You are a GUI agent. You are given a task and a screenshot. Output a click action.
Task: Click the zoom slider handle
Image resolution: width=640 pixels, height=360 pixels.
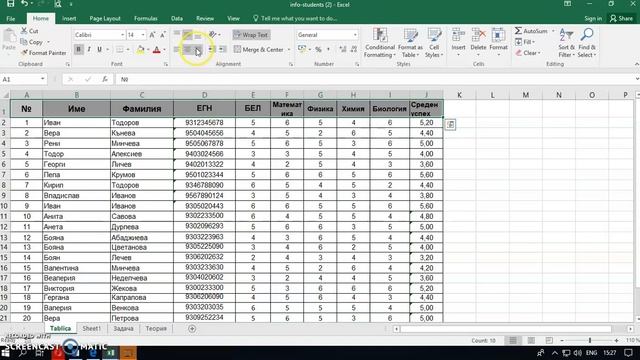[589, 340]
